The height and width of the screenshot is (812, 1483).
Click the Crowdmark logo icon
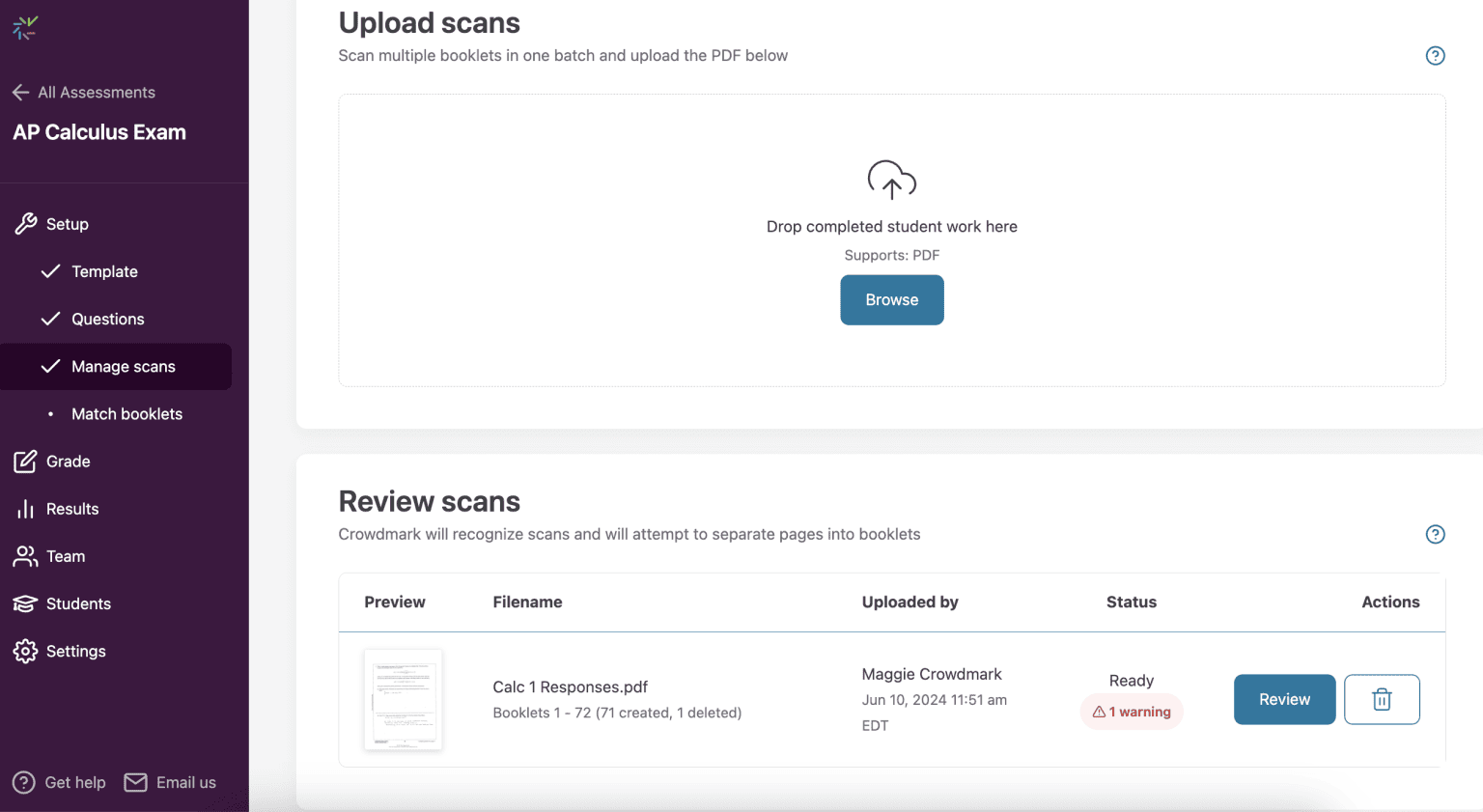(25, 28)
